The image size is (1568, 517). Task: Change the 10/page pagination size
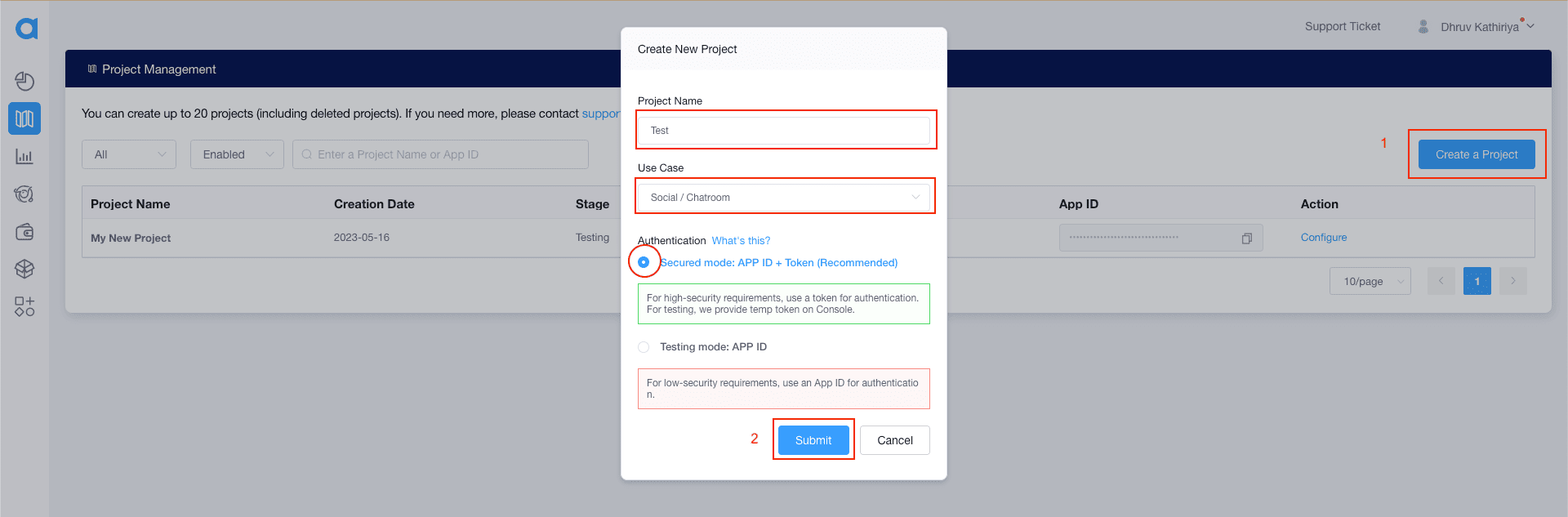1370,282
